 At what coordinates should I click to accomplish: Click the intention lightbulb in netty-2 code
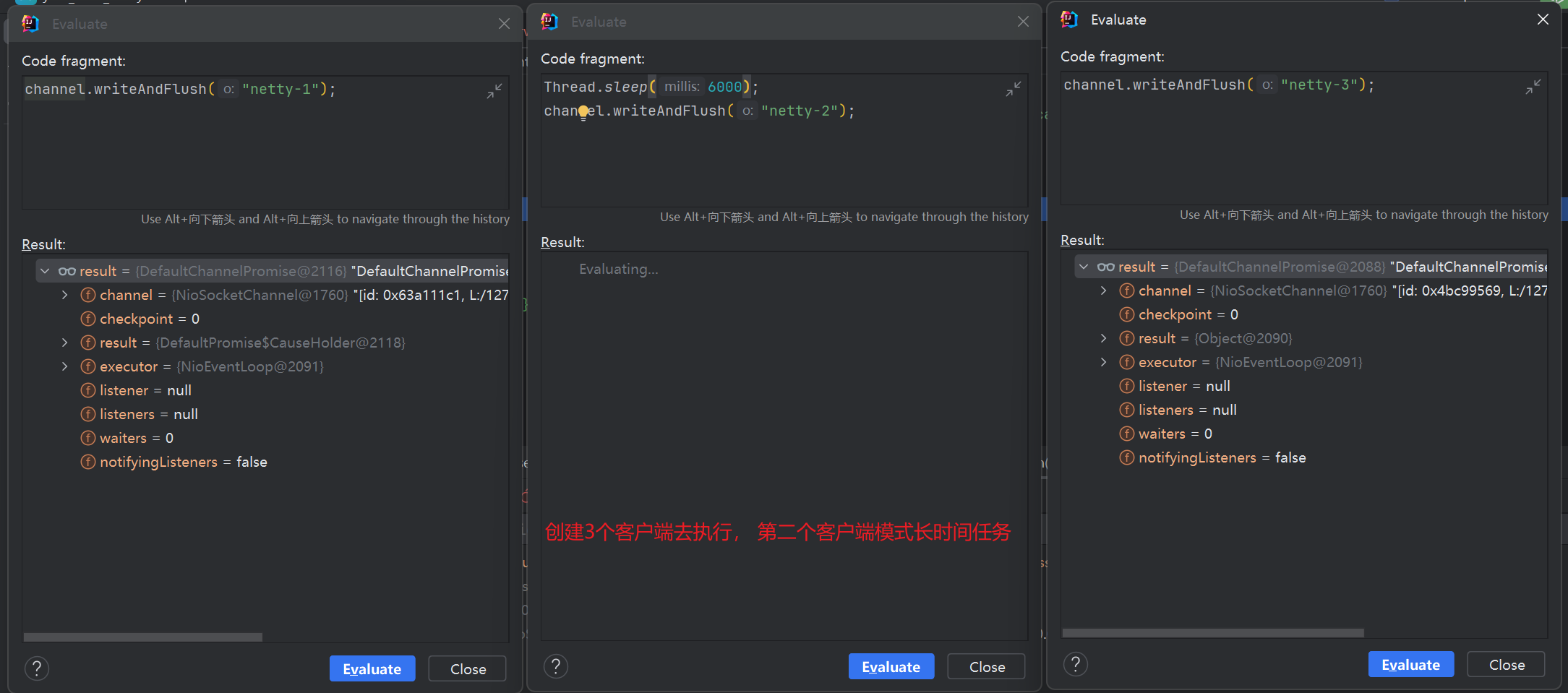coord(583,112)
